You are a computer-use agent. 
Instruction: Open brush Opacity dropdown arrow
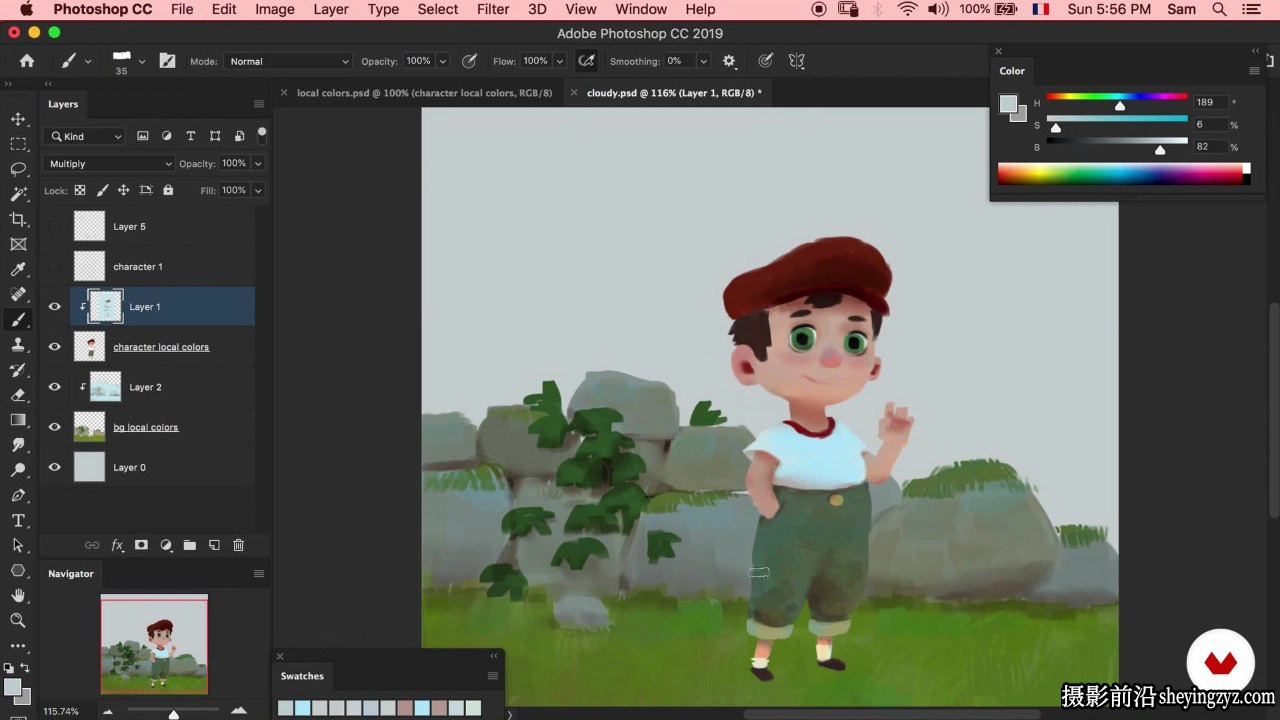click(443, 61)
